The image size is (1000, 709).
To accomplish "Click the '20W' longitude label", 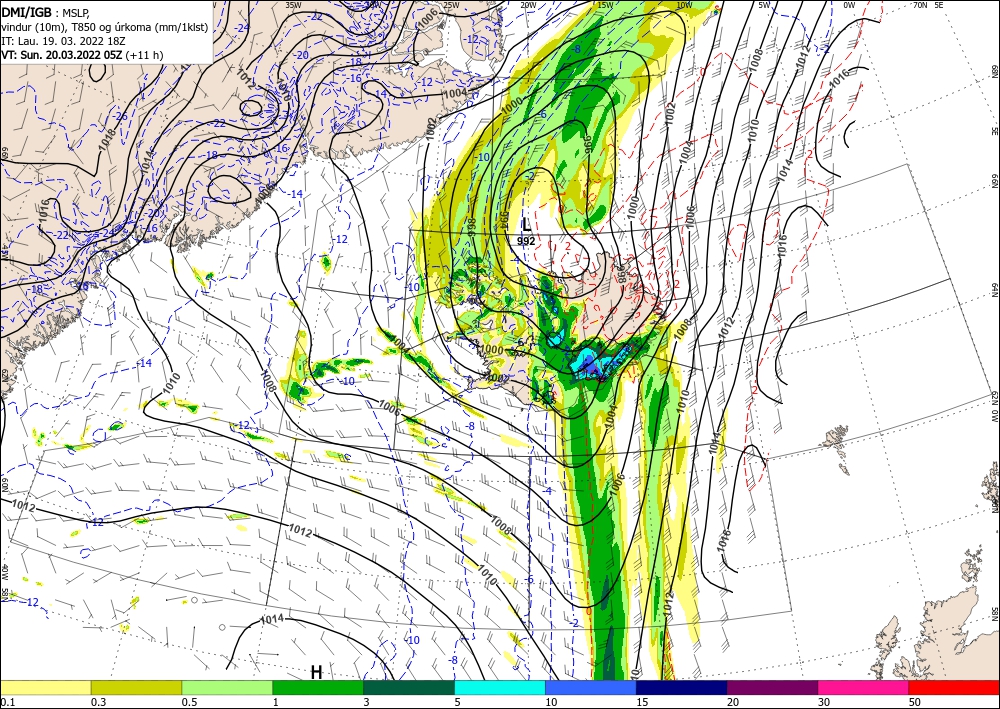I will [x=528, y=5].
